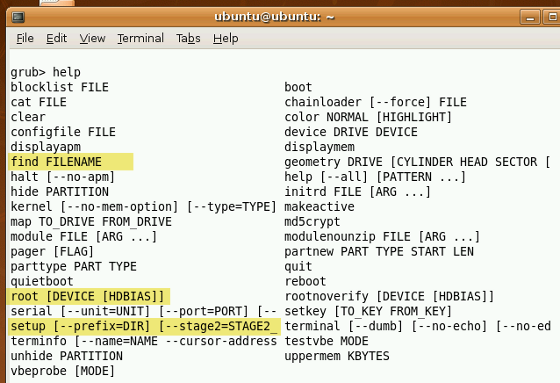The height and width of the screenshot is (383, 560).
Task: Click the md5crypt command text
Action: [312, 222]
